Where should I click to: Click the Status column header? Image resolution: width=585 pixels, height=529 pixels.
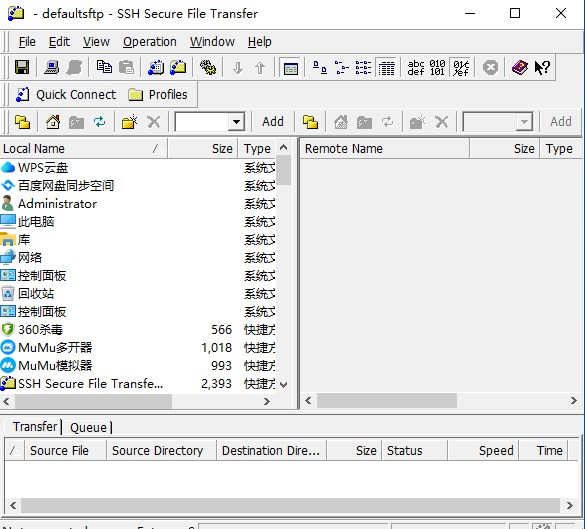414,451
